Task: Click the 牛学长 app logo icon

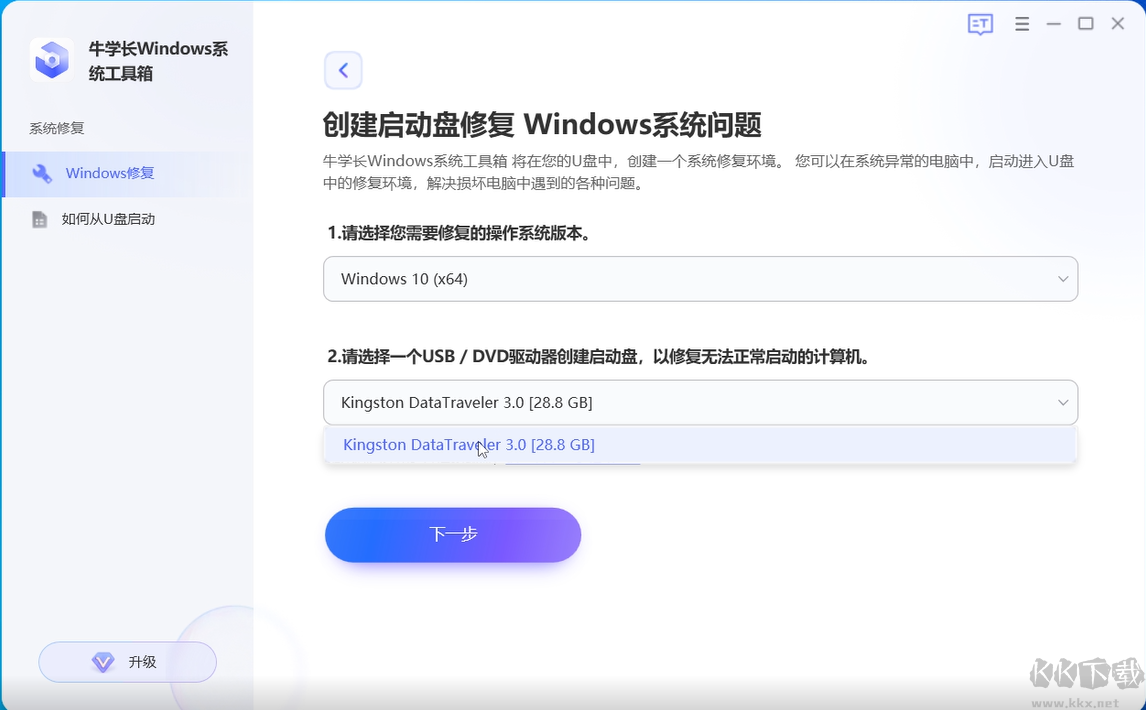Action: [51, 59]
